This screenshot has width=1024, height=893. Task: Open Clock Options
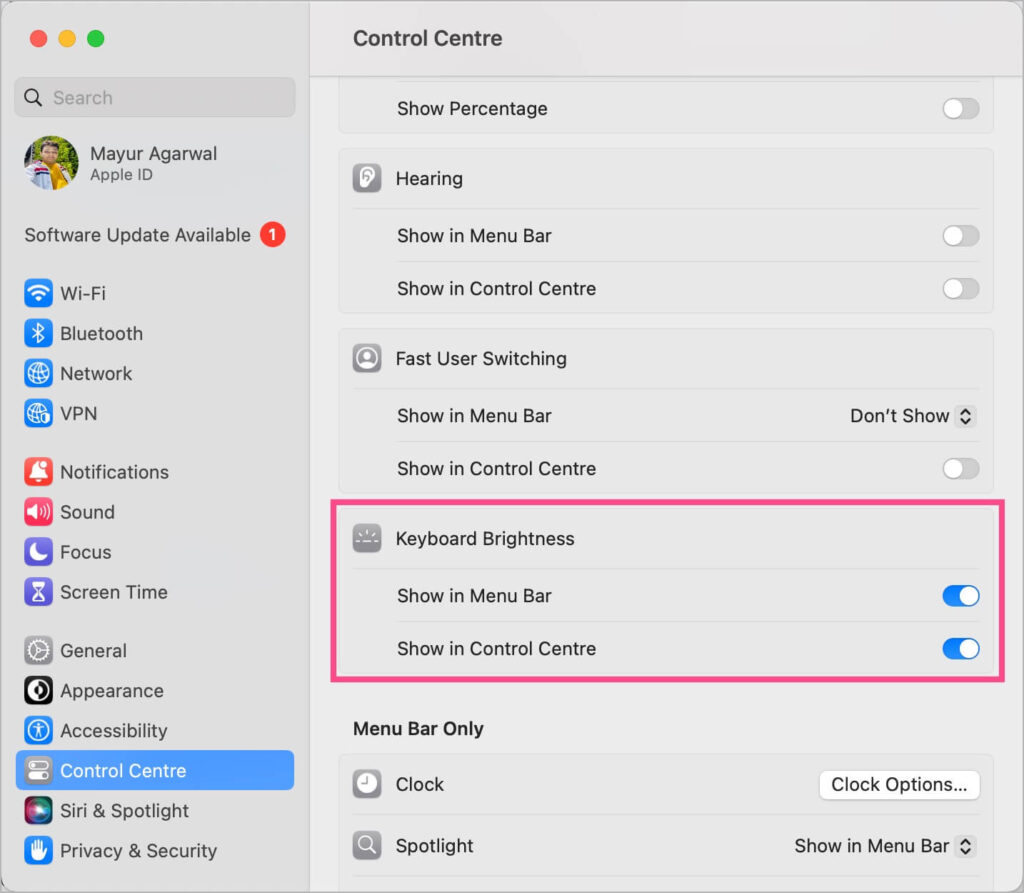click(x=897, y=785)
